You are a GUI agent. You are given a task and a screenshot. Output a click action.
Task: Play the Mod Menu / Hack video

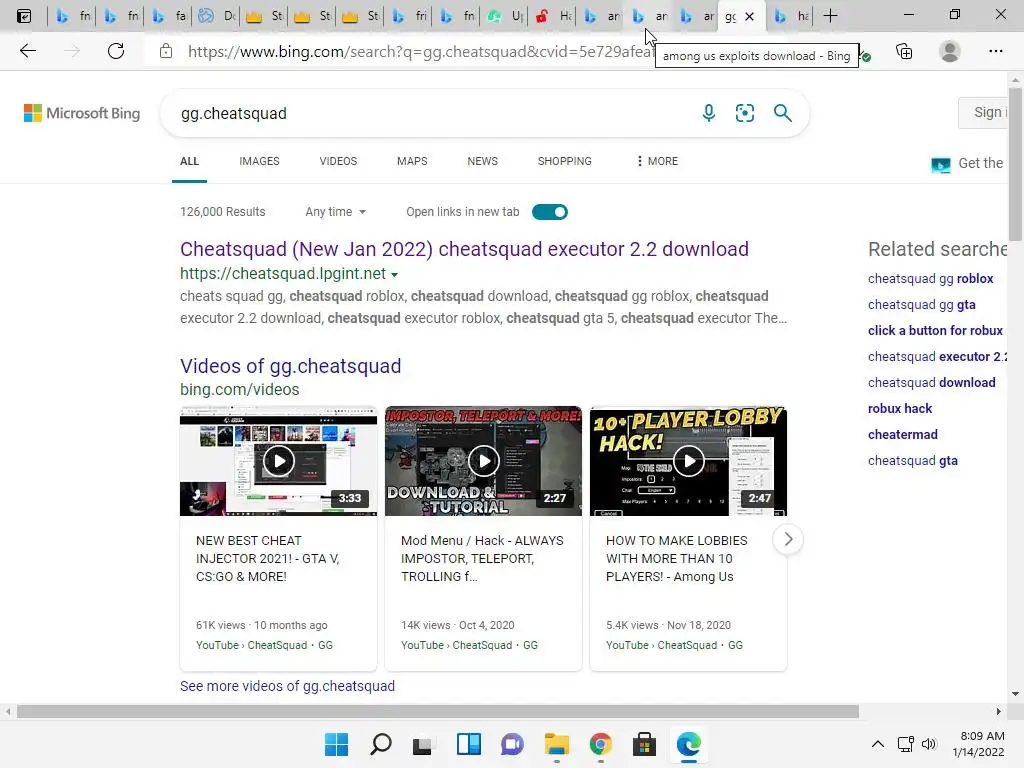point(483,461)
